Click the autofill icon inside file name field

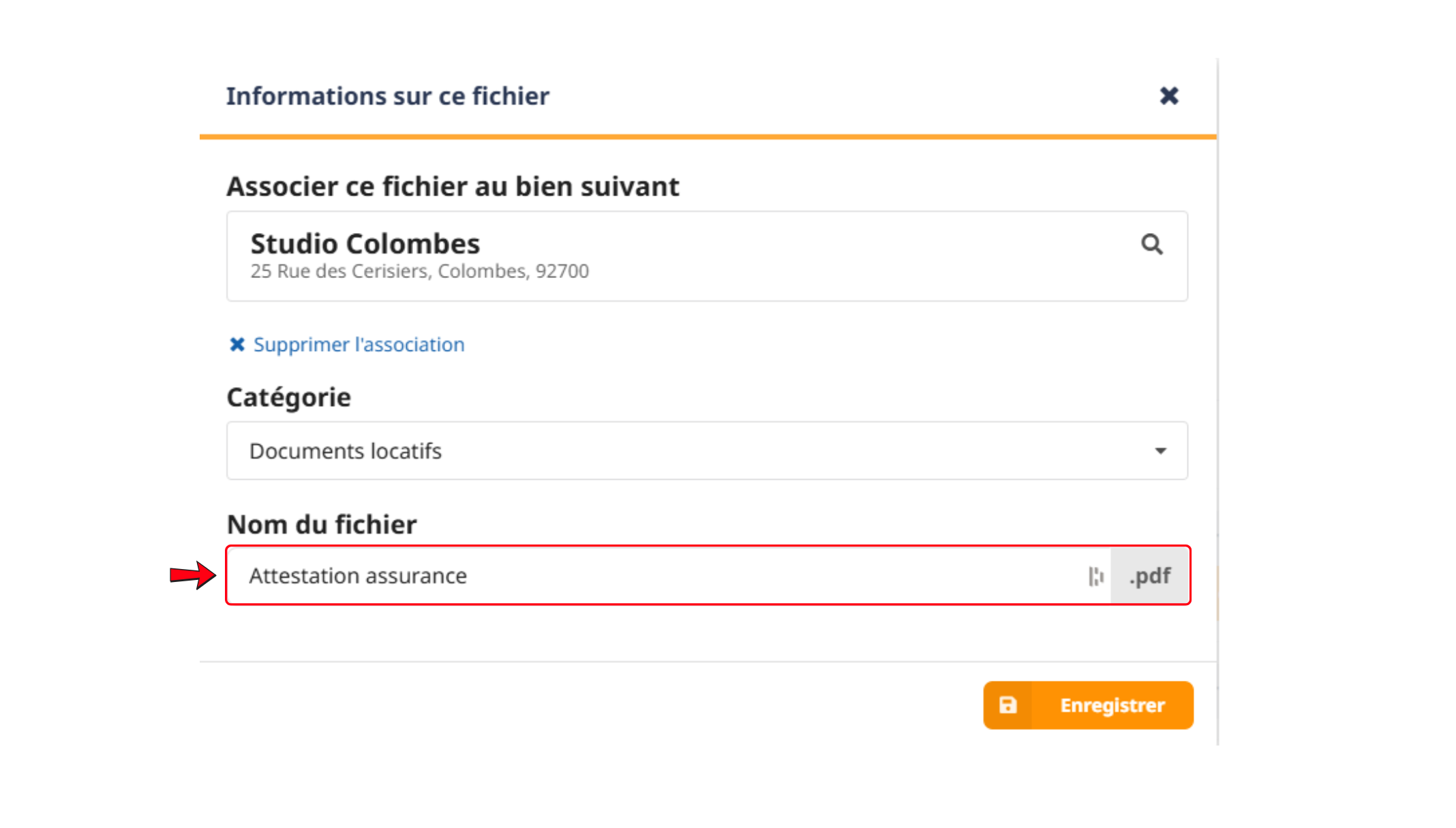[1095, 577]
